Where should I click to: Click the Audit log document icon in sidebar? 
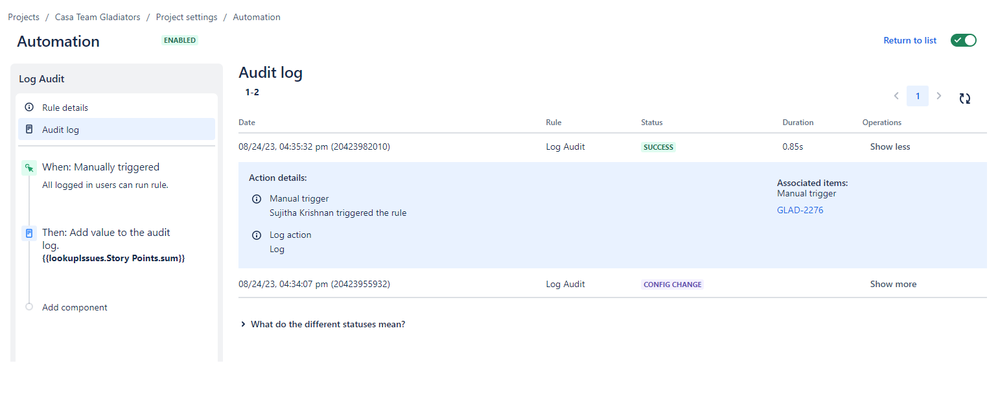click(x=29, y=129)
